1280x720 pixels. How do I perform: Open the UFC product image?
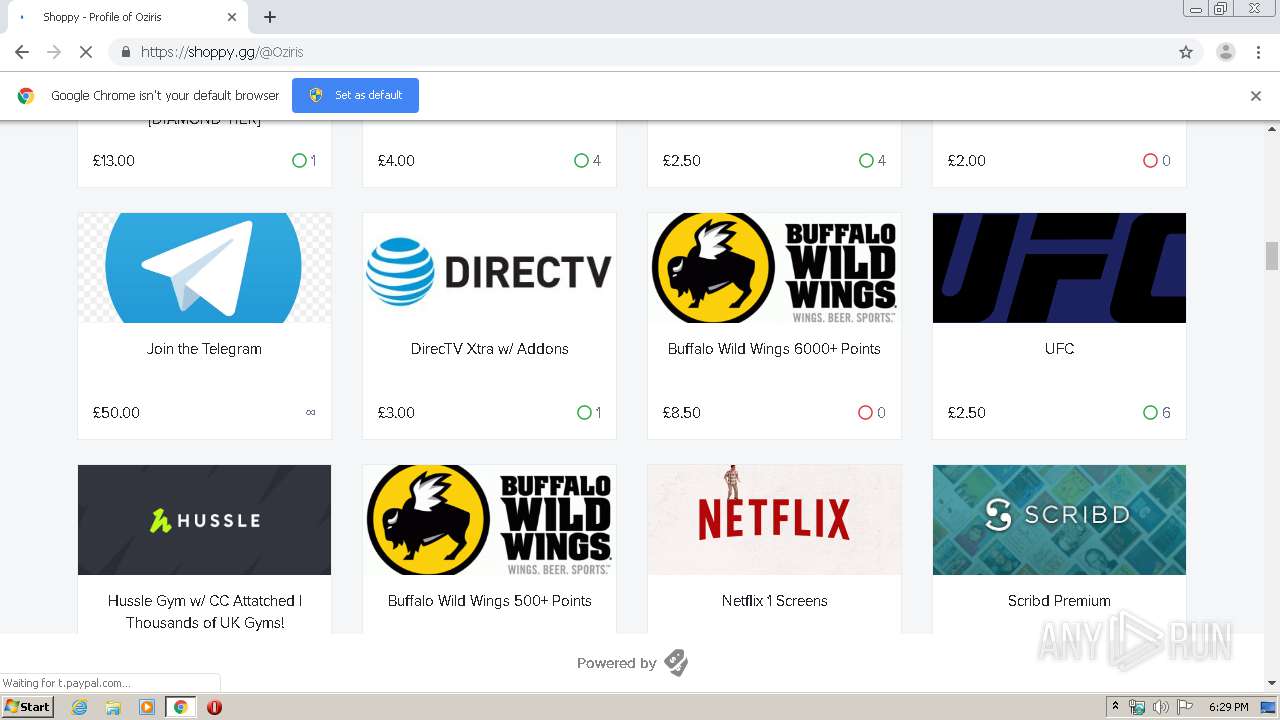[1059, 268]
